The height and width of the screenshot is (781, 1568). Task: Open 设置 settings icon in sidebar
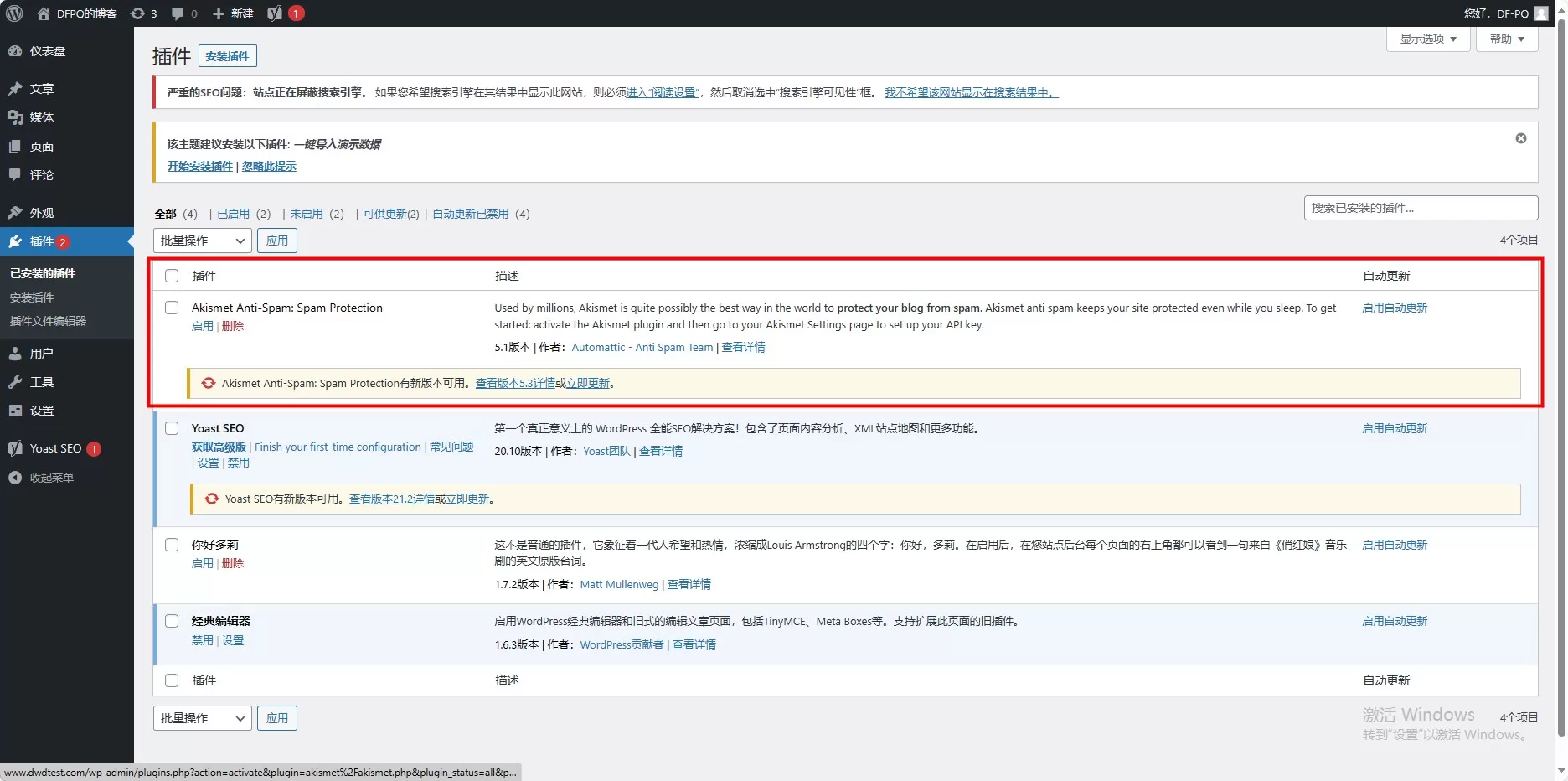pyautogui.click(x=15, y=411)
